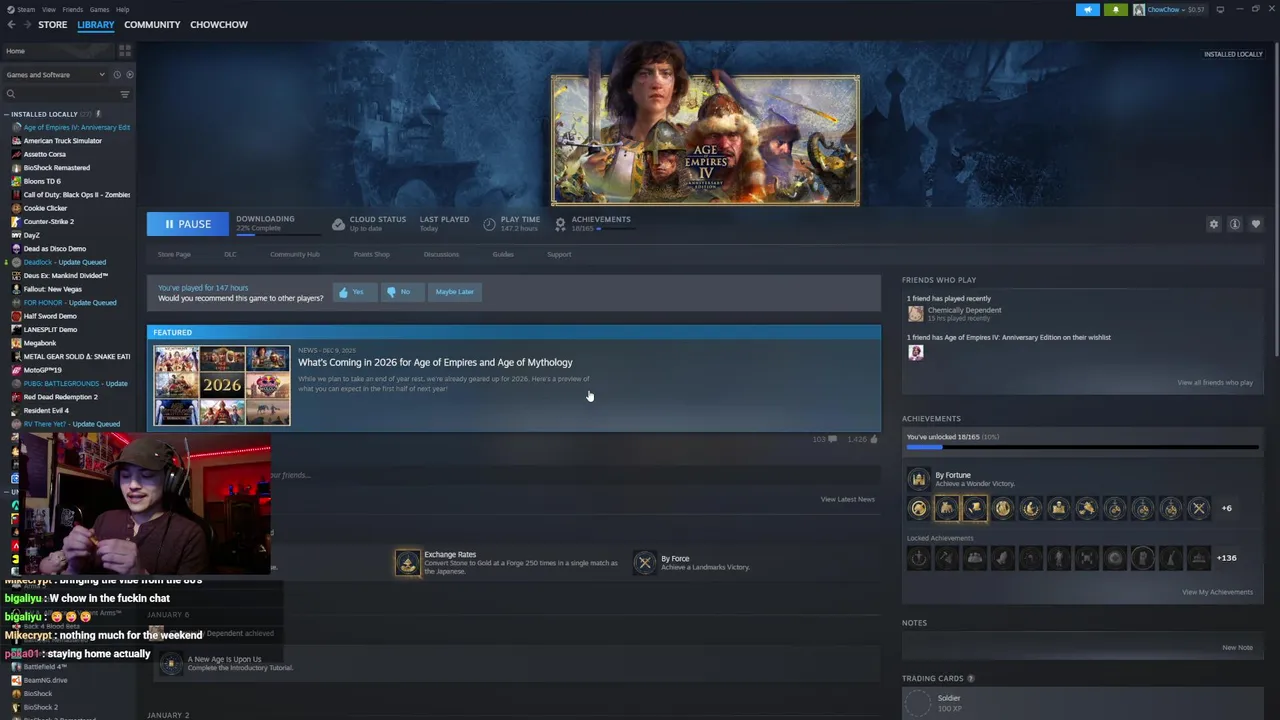Open the game information icon

1235,224
